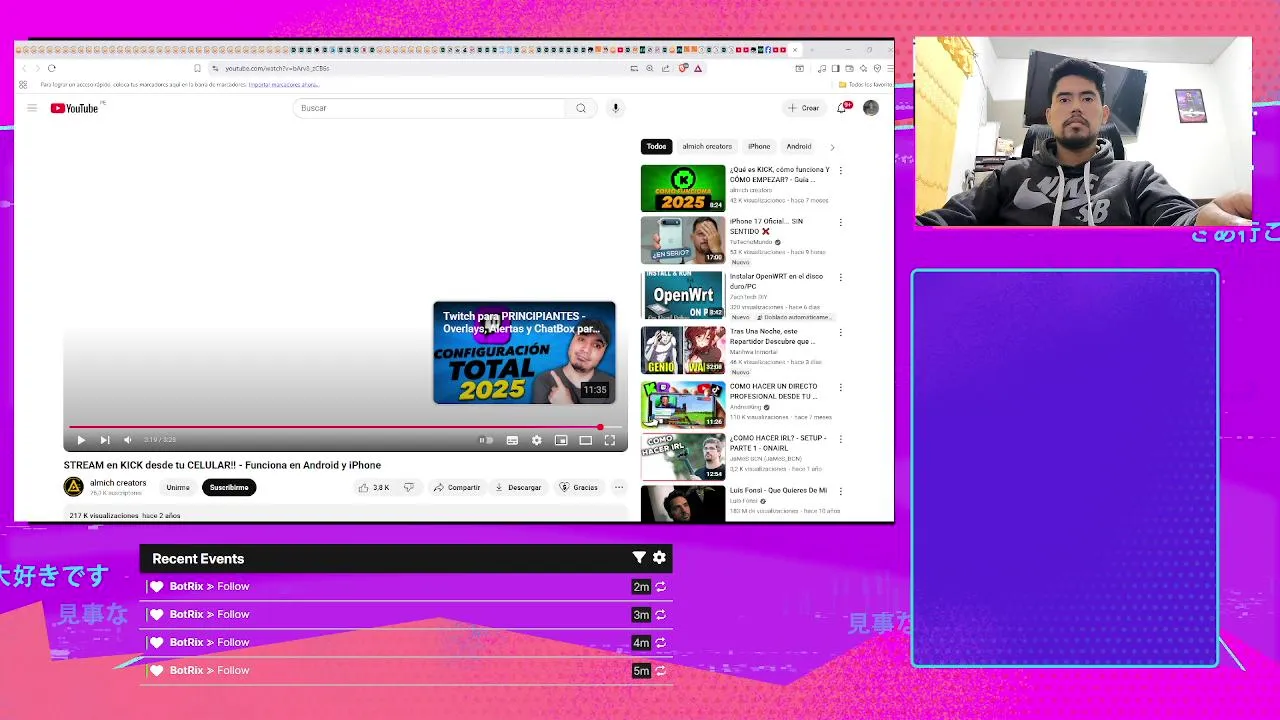1280x720 pixels.
Task: Click the Unirme button
Action: [x=178, y=488]
